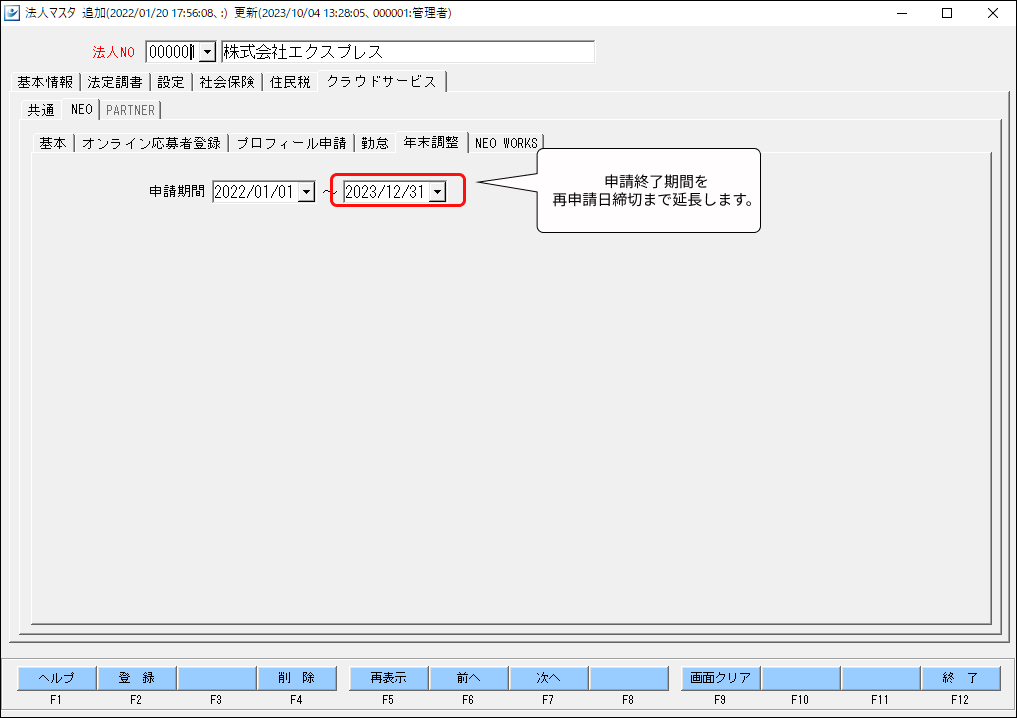Viewport: 1017px width, 718px height.
Task: Switch to the 共通 sub-tab
Action: (41, 110)
